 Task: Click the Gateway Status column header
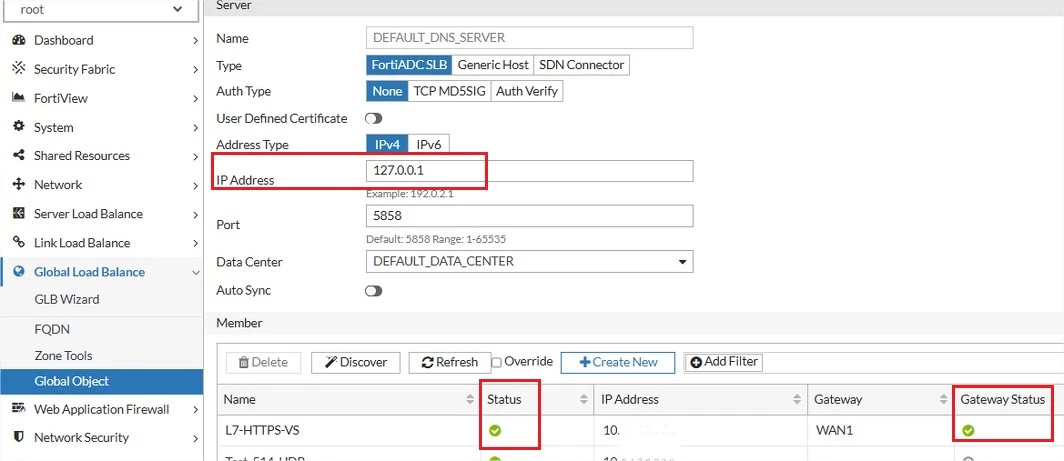pyautogui.click(x=1002, y=400)
